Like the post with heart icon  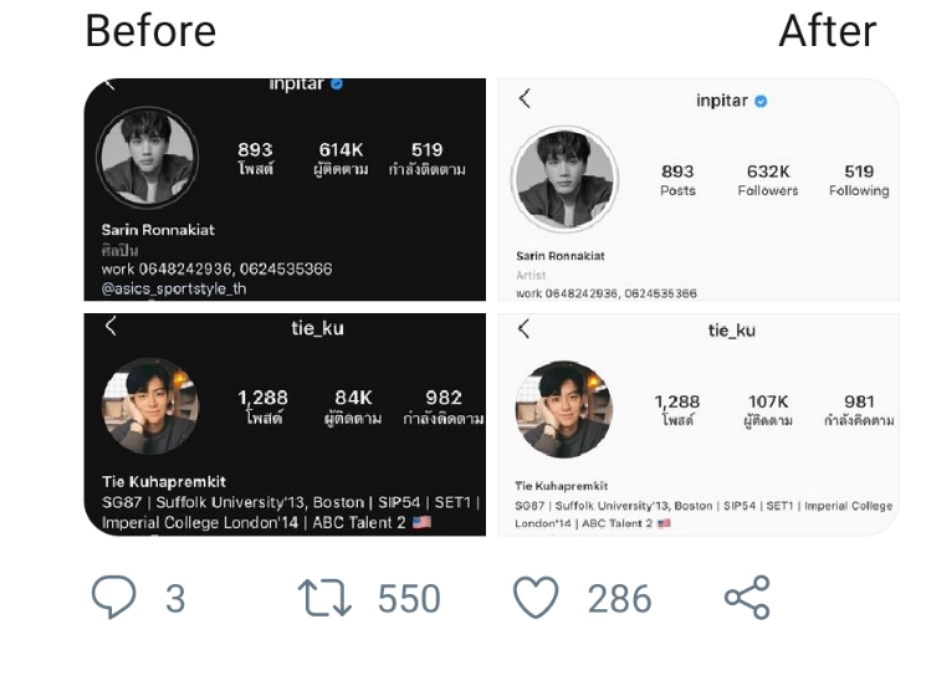535,598
